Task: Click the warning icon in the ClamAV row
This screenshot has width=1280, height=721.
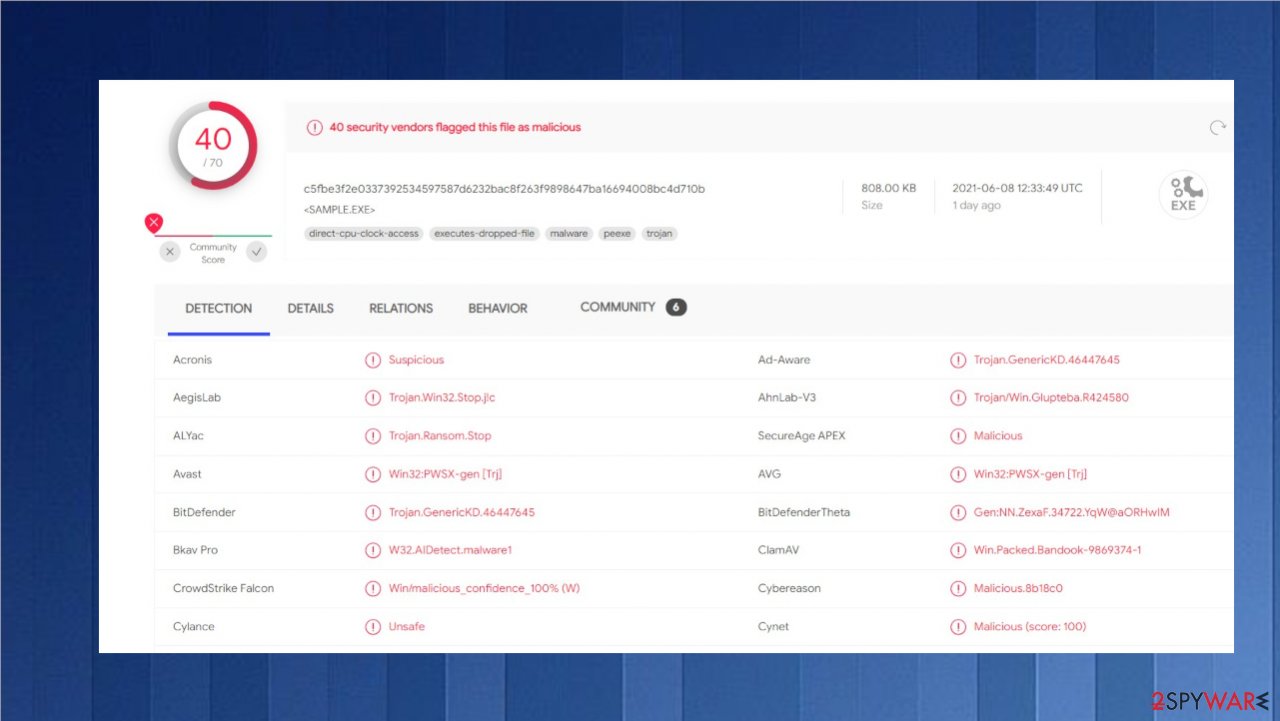Action: tap(958, 550)
